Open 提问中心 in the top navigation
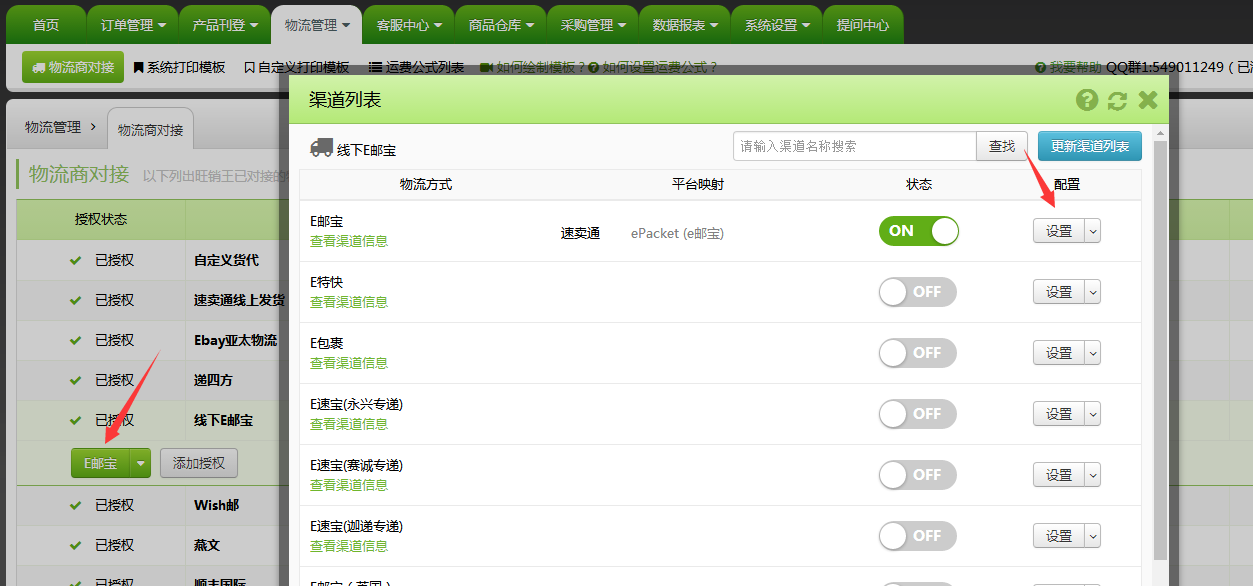1253x586 pixels. [x=863, y=25]
